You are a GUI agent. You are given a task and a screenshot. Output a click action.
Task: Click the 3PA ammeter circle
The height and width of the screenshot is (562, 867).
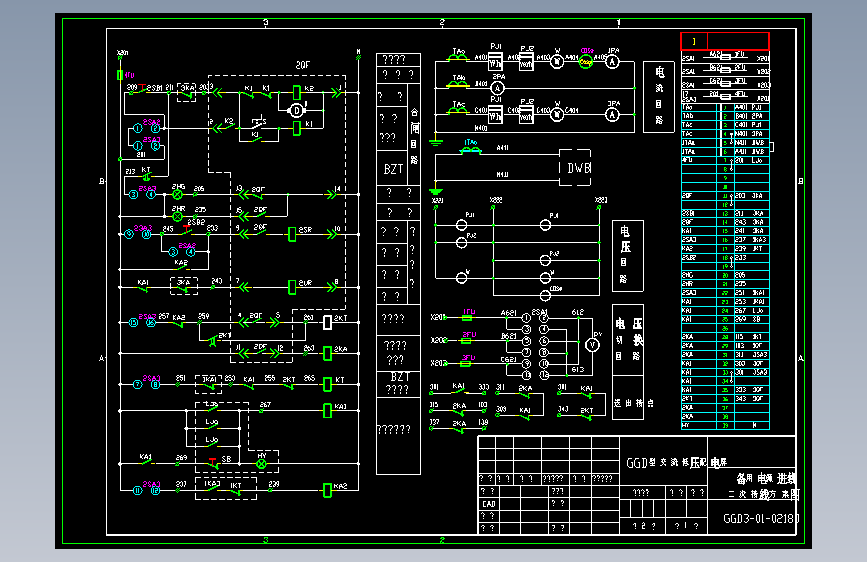(612, 115)
